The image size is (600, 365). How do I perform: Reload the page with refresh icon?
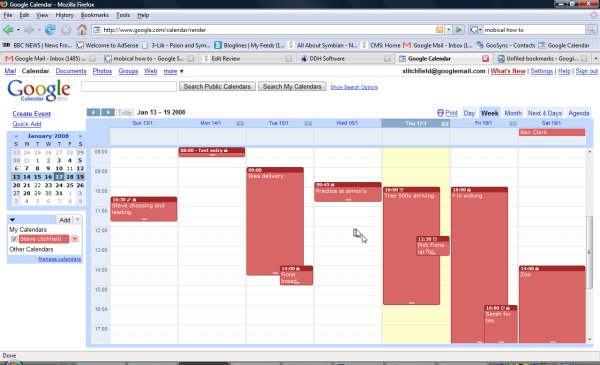50,29
